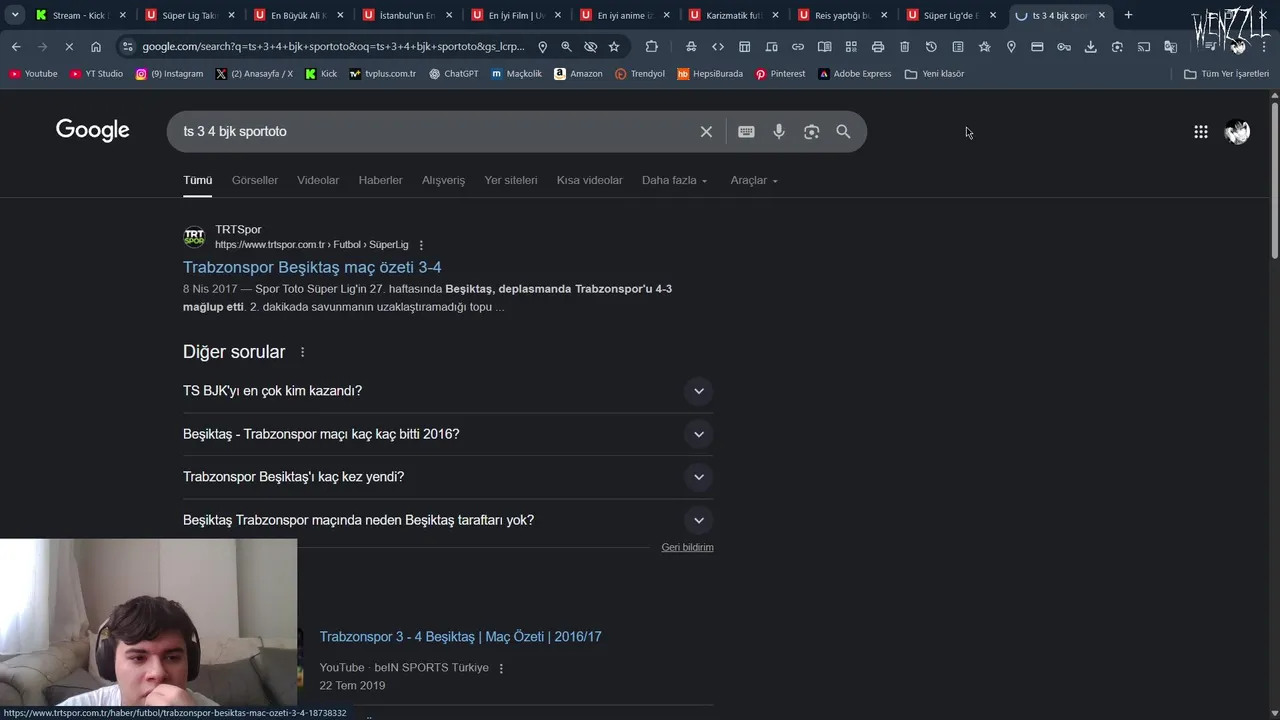Select the 'Görseller' search tab
This screenshot has width=1280, height=720.
click(x=255, y=180)
